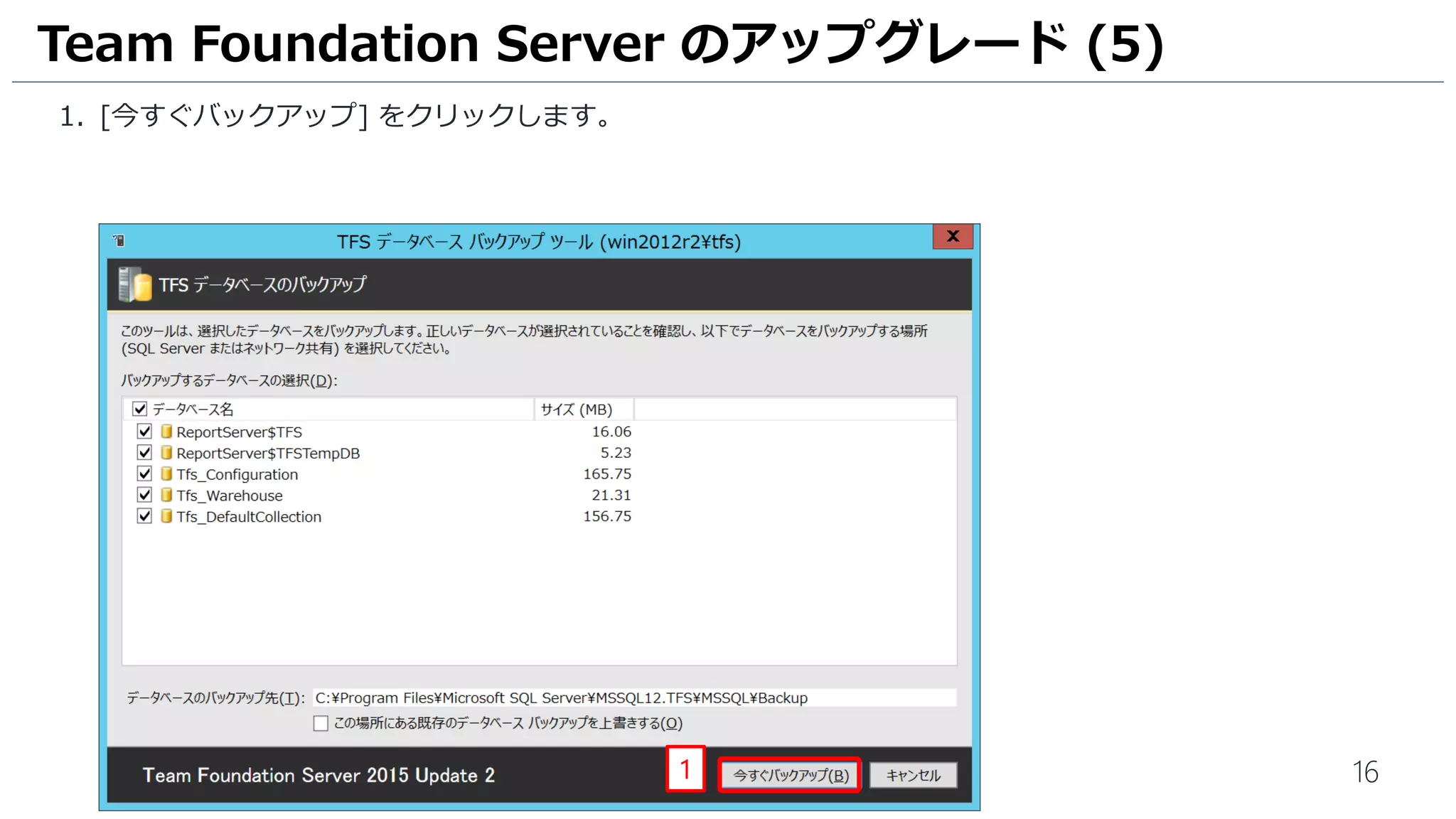Click the Tfs_Configuration database icon
The height and width of the screenshot is (819, 1456).
point(166,473)
